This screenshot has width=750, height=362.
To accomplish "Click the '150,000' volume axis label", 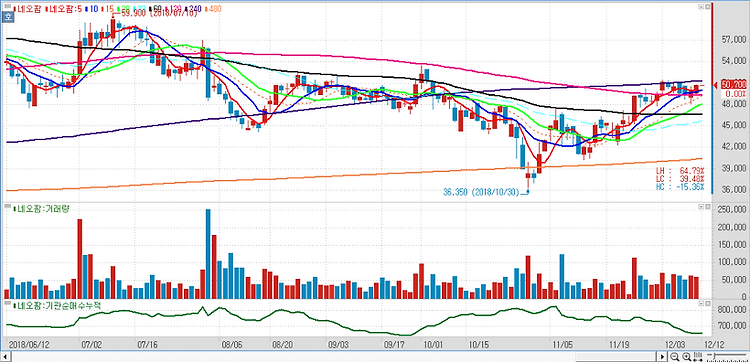I will [732, 245].
